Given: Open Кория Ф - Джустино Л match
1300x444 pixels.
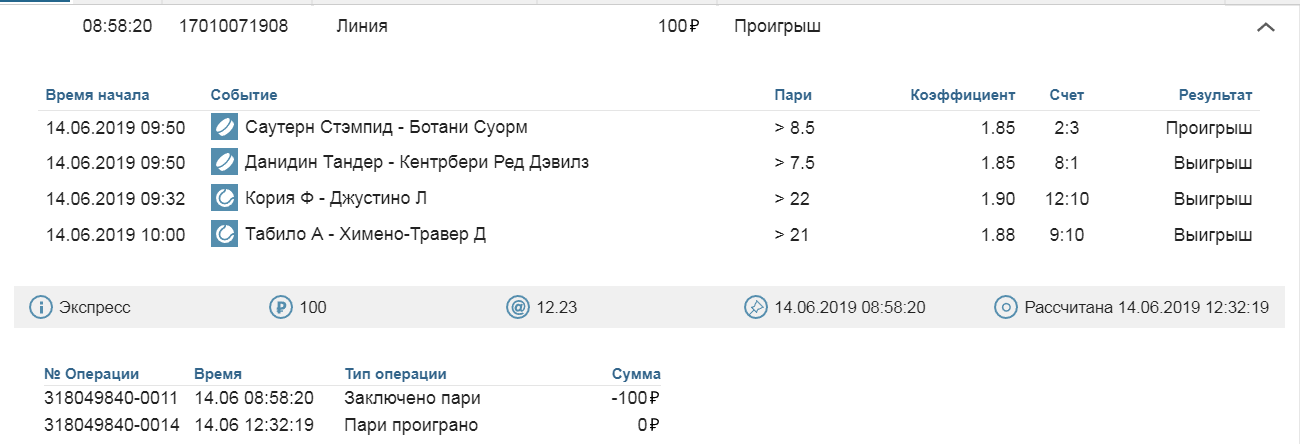Looking at the screenshot, I should [x=336, y=198].
